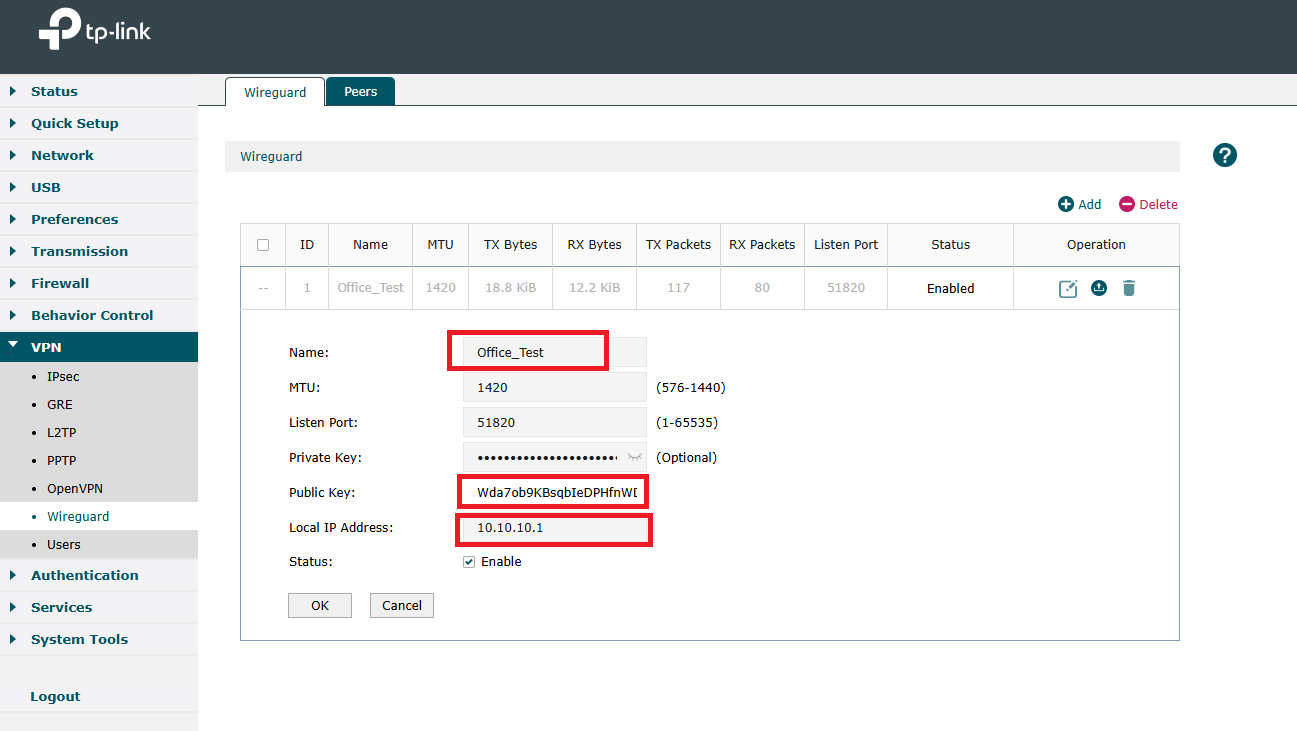Expand the Services section
Viewport: 1297px width, 731px height.
tap(99, 607)
